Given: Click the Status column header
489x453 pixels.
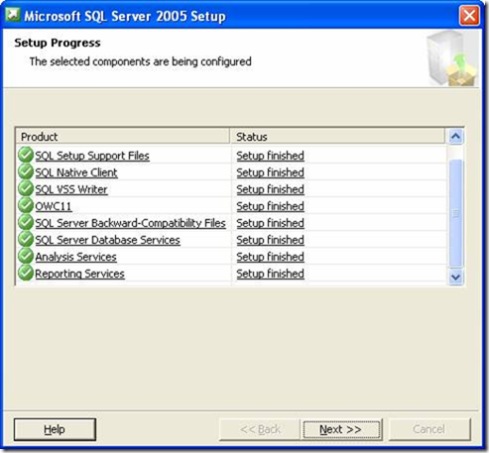Looking at the screenshot, I should (337, 137).
